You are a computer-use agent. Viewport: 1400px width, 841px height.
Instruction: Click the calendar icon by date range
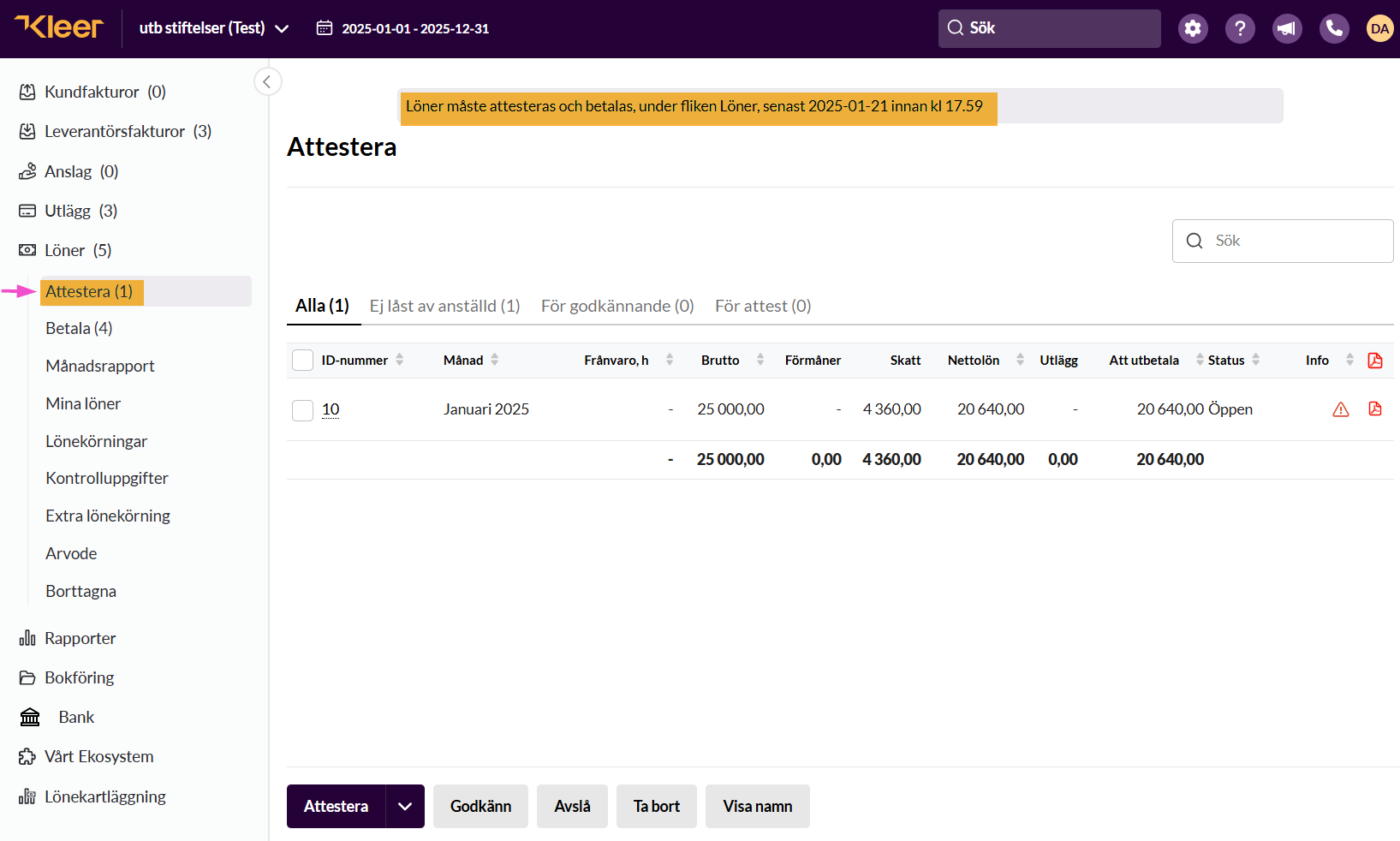325,28
